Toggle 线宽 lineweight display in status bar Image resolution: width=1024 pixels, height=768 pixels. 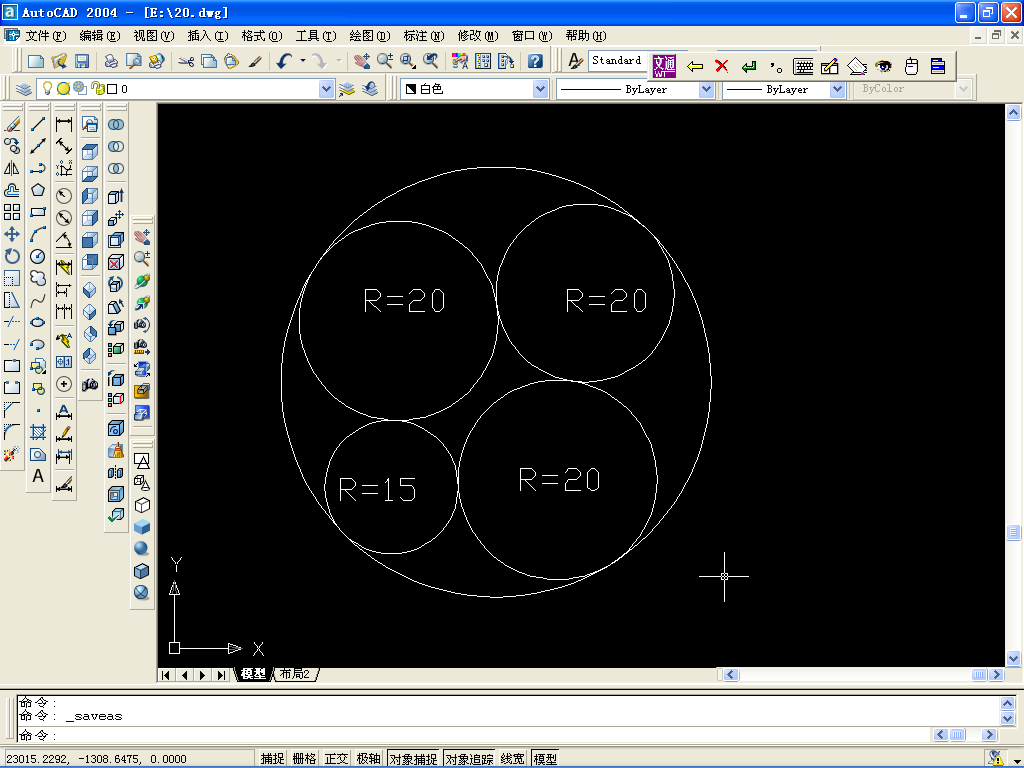point(513,758)
